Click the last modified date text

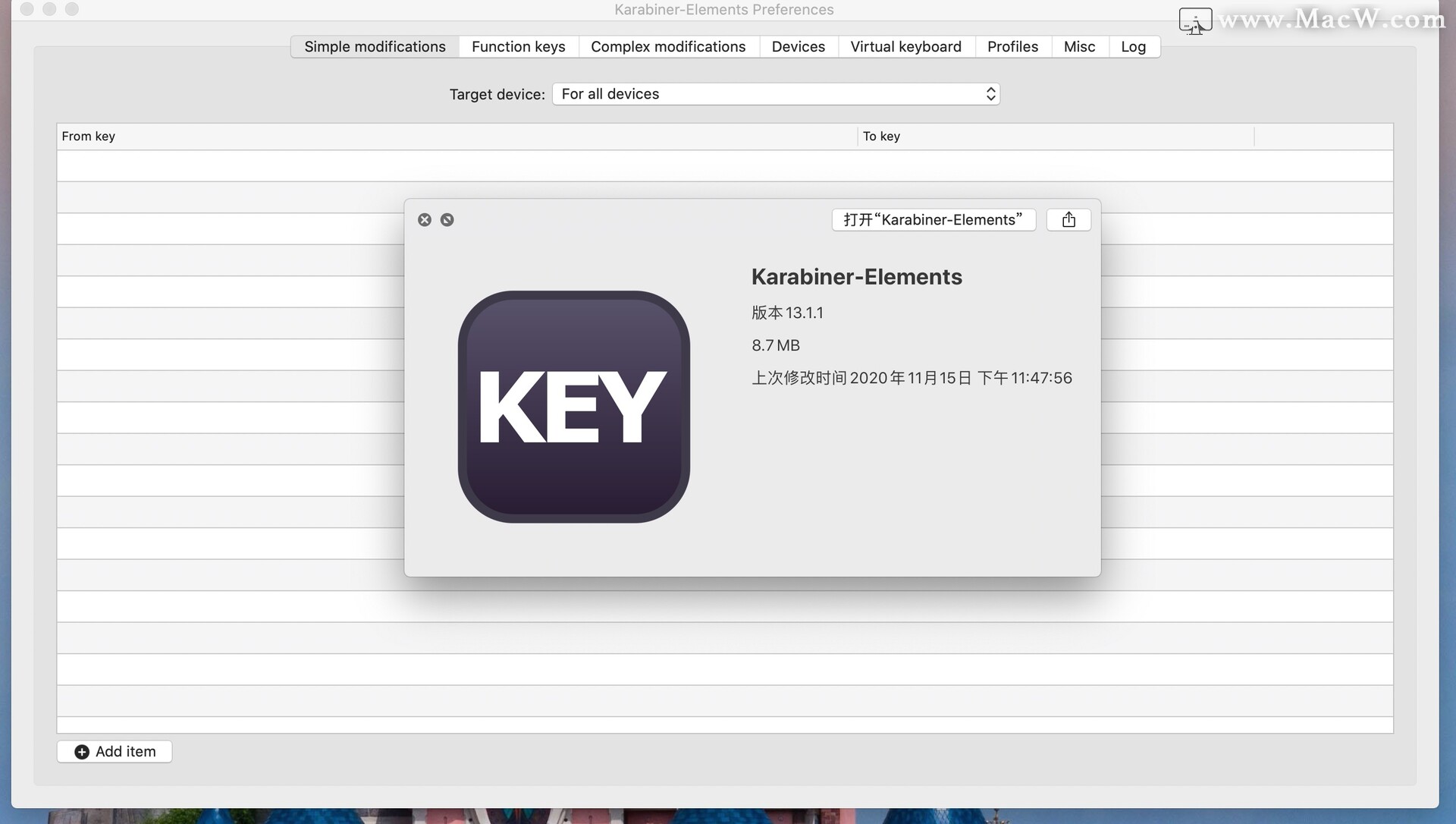[x=912, y=378]
